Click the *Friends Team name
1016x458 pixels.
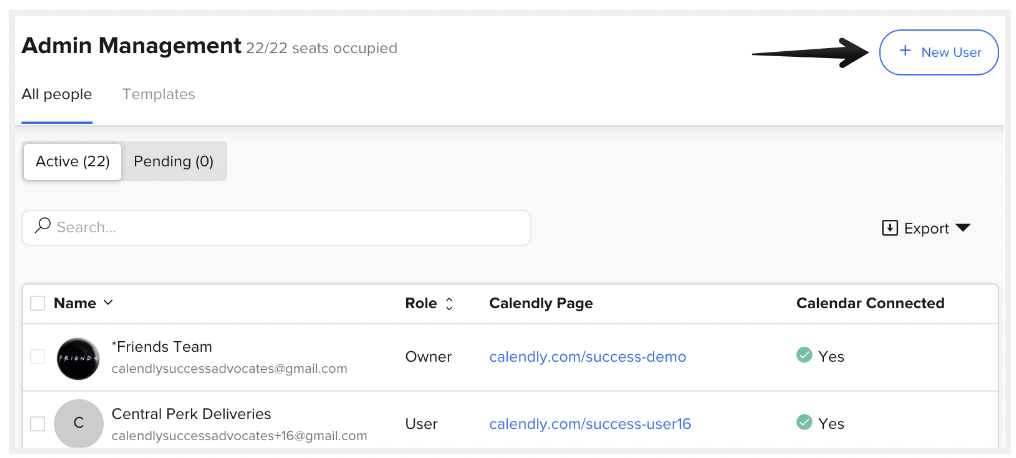(162, 347)
